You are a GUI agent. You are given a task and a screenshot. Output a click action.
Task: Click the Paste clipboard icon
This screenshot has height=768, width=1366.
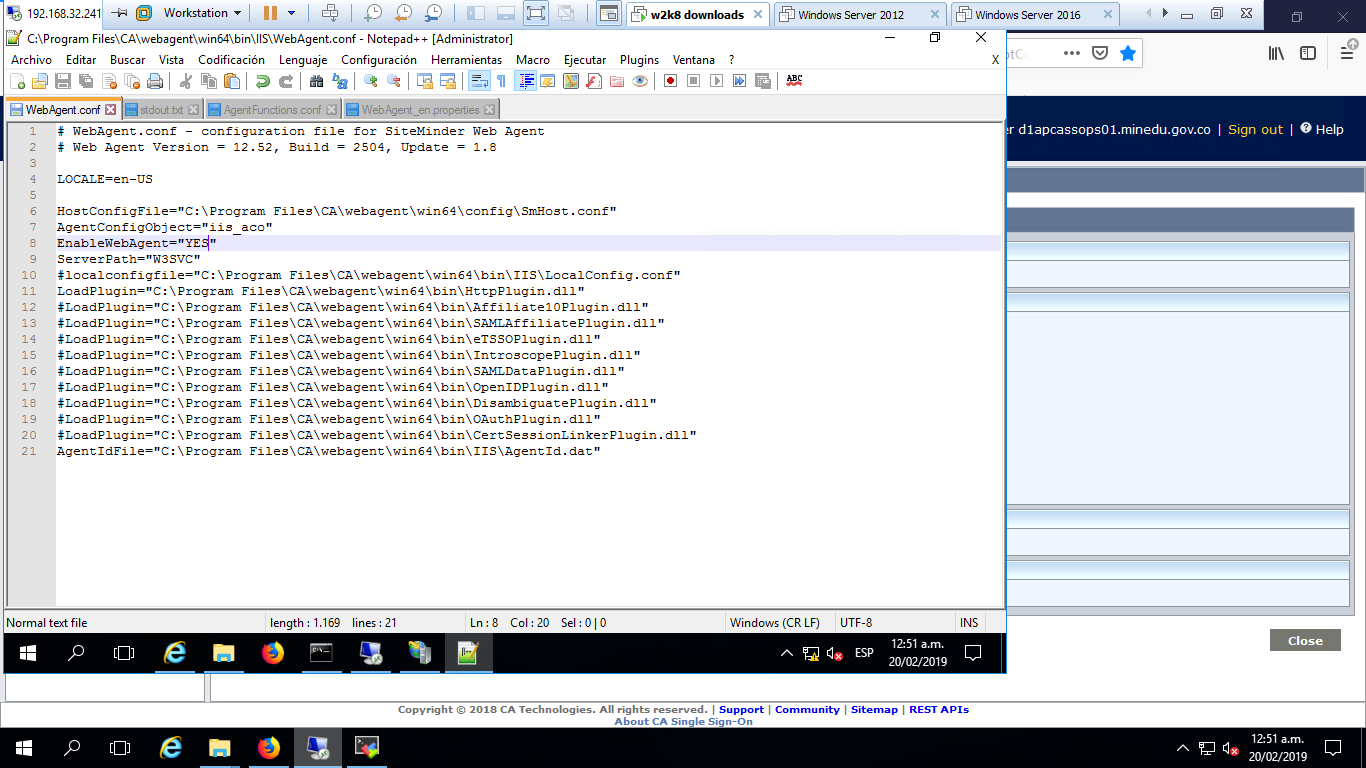(231, 81)
